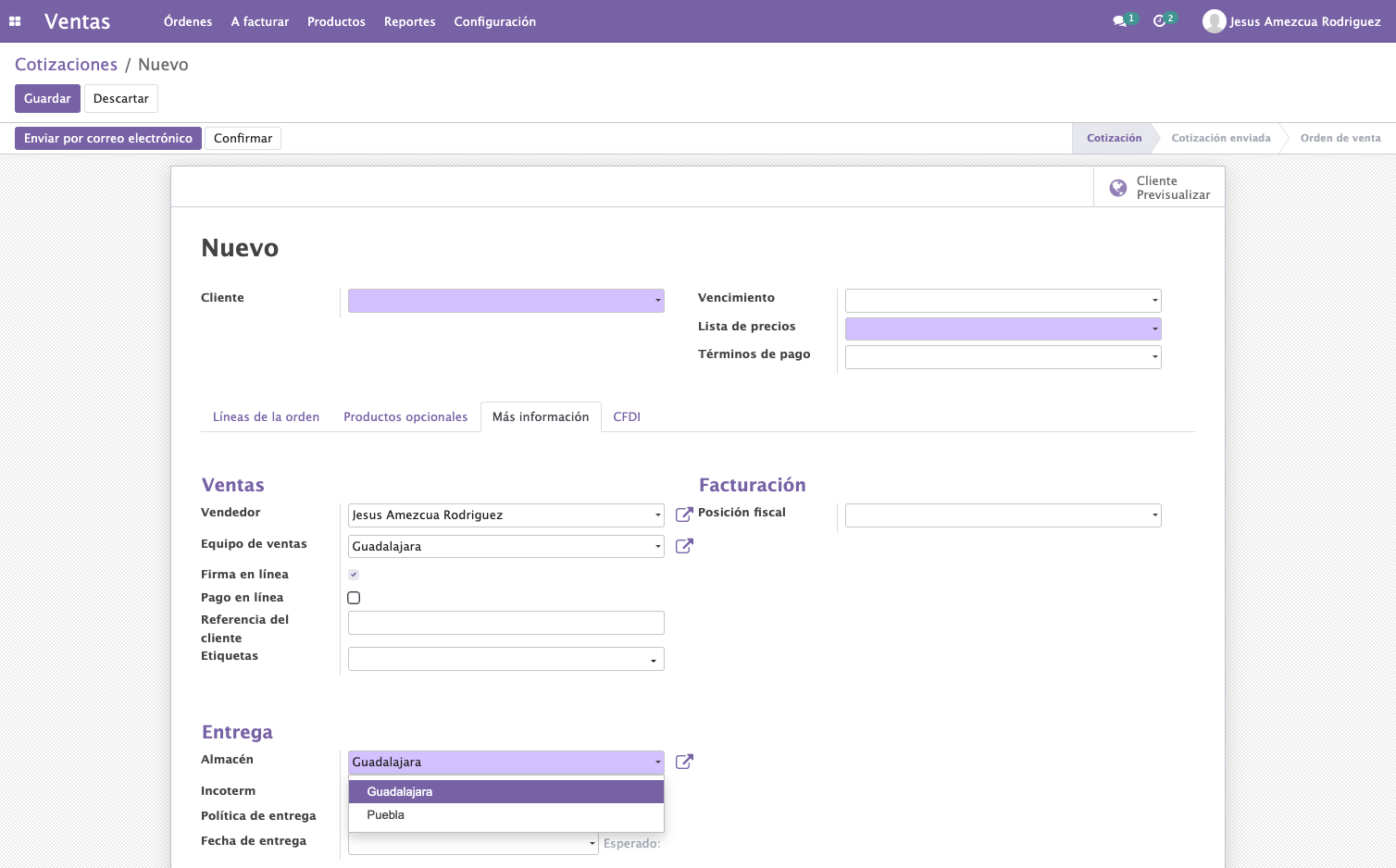This screenshot has width=1396, height=868.
Task: Open external link for Equipo de ventas
Action: click(x=684, y=546)
